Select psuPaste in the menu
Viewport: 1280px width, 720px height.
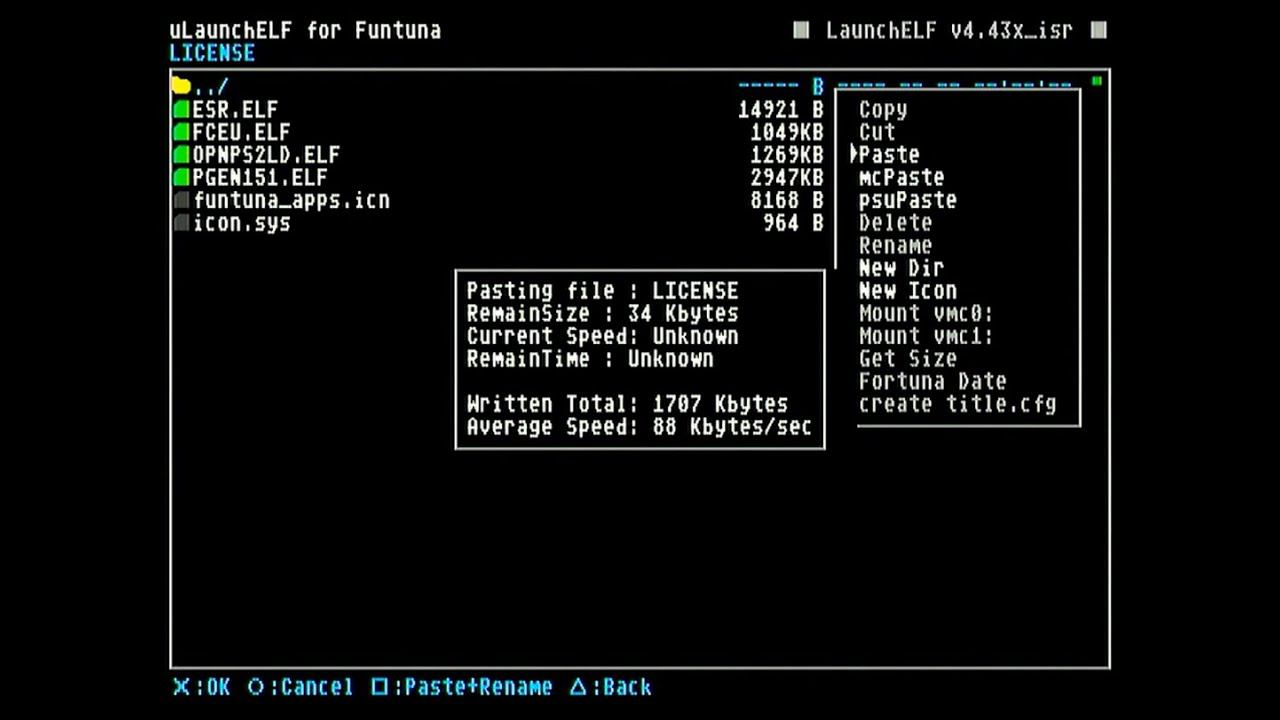click(x=908, y=200)
